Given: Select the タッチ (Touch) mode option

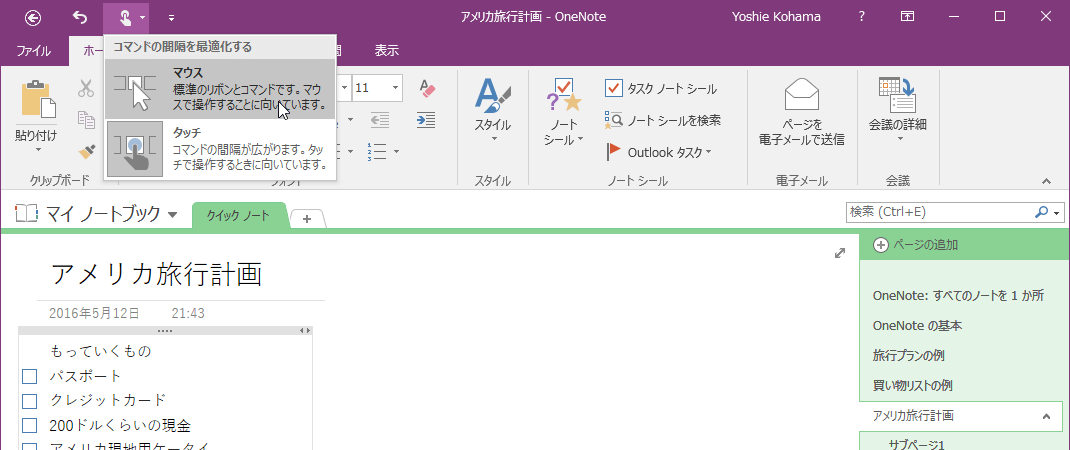Looking at the screenshot, I should pos(220,148).
